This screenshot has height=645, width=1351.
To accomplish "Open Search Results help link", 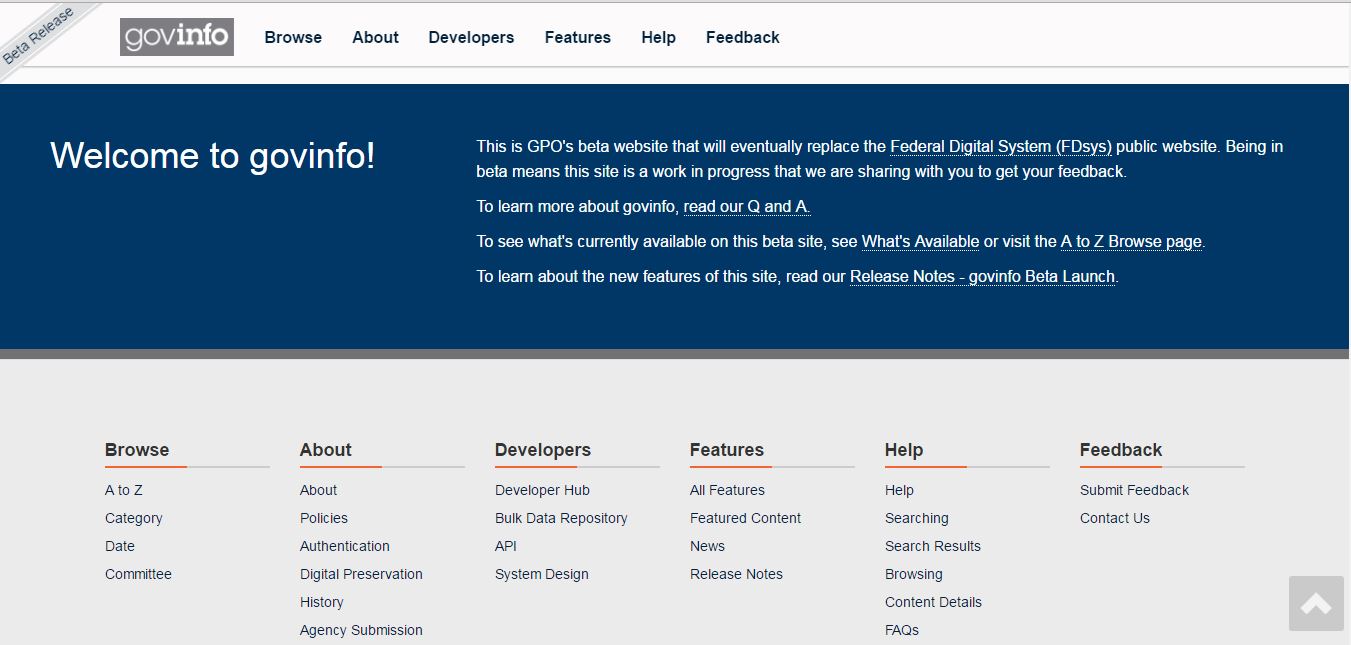I will point(933,546).
